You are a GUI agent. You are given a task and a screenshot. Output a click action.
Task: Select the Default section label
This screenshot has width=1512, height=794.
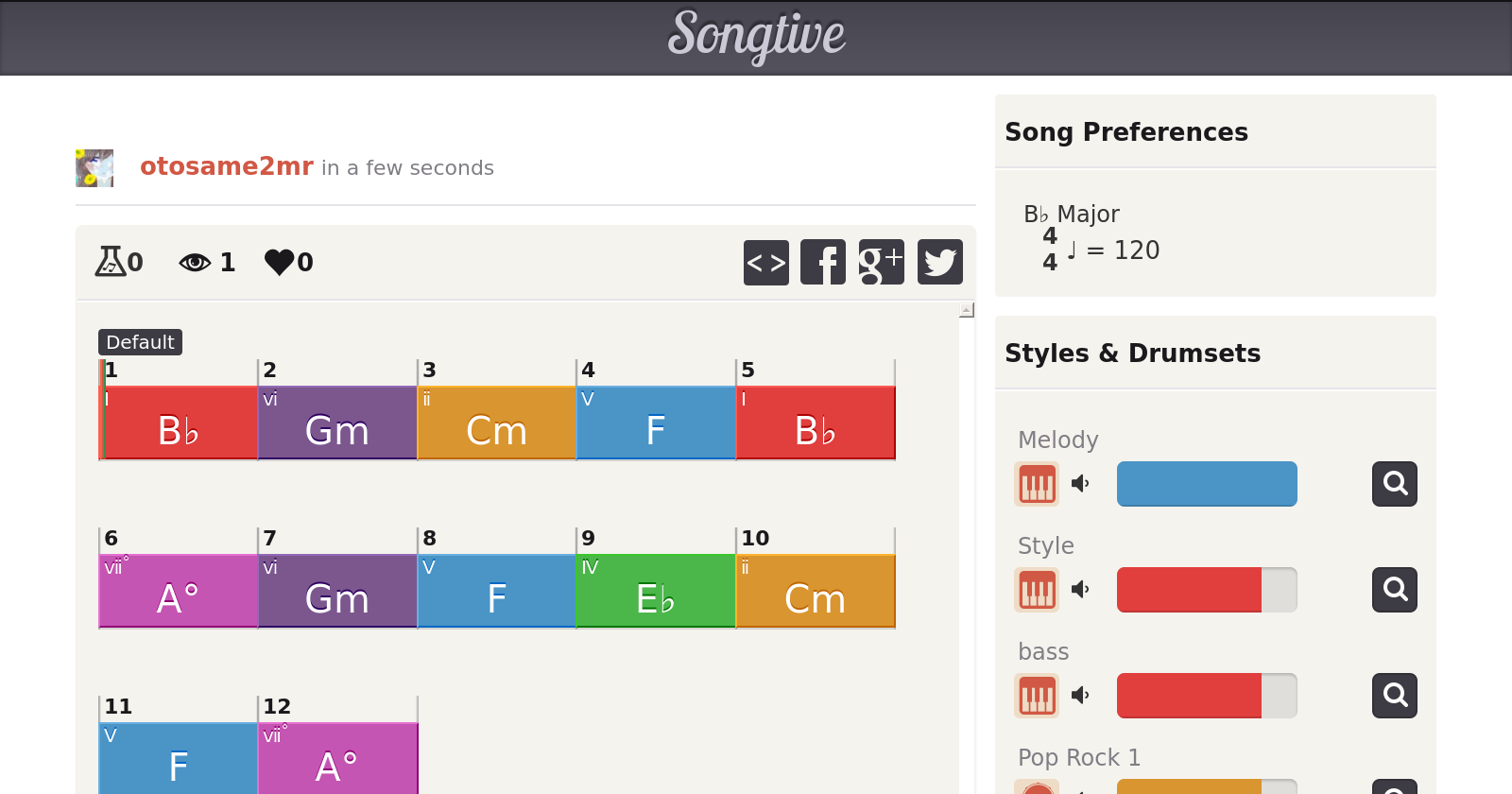[x=140, y=342]
